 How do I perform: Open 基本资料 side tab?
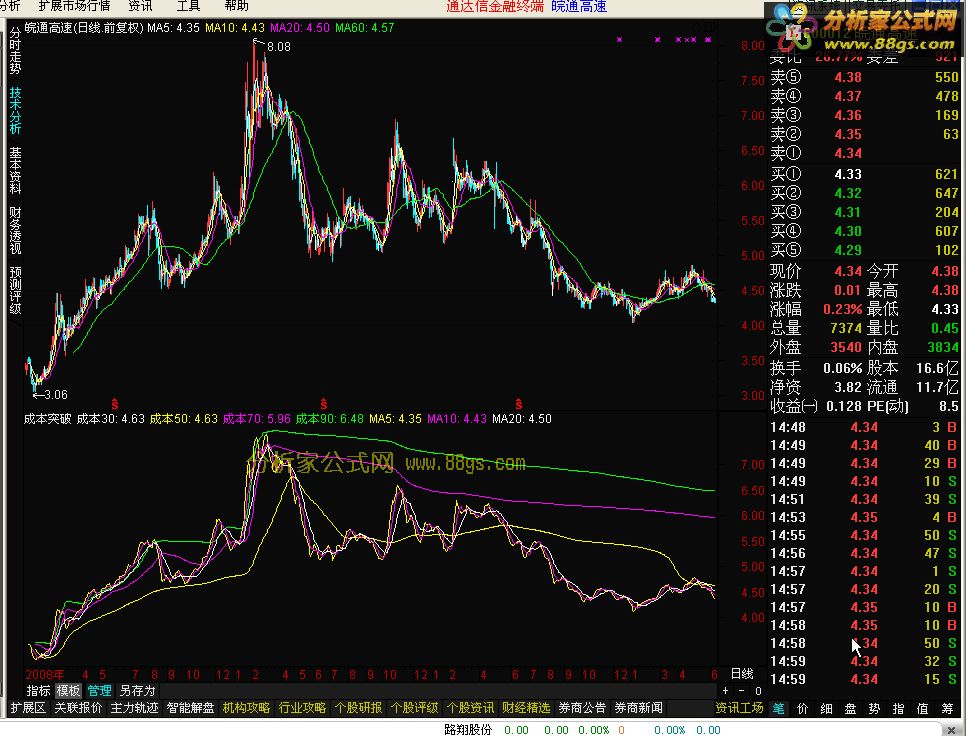15,170
